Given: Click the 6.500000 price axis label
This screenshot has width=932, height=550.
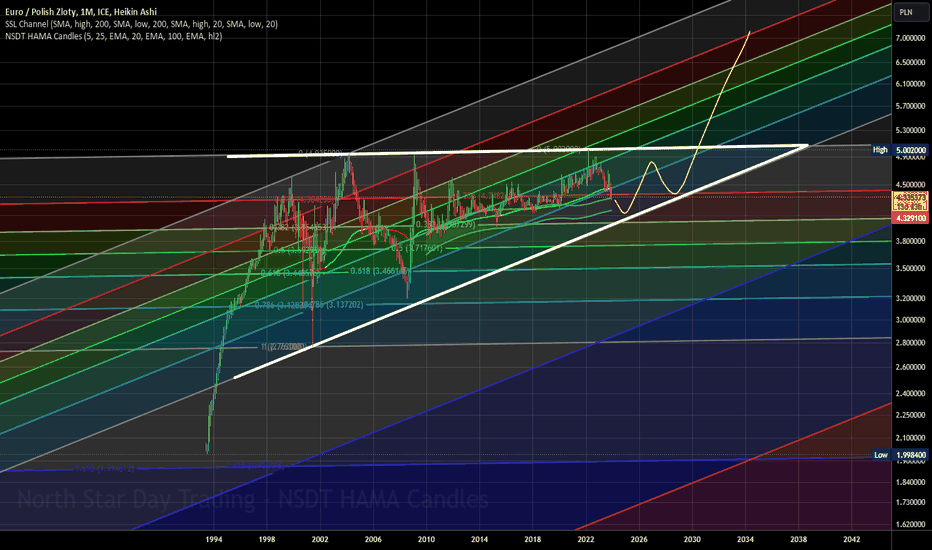Looking at the screenshot, I should click(x=911, y=62).
